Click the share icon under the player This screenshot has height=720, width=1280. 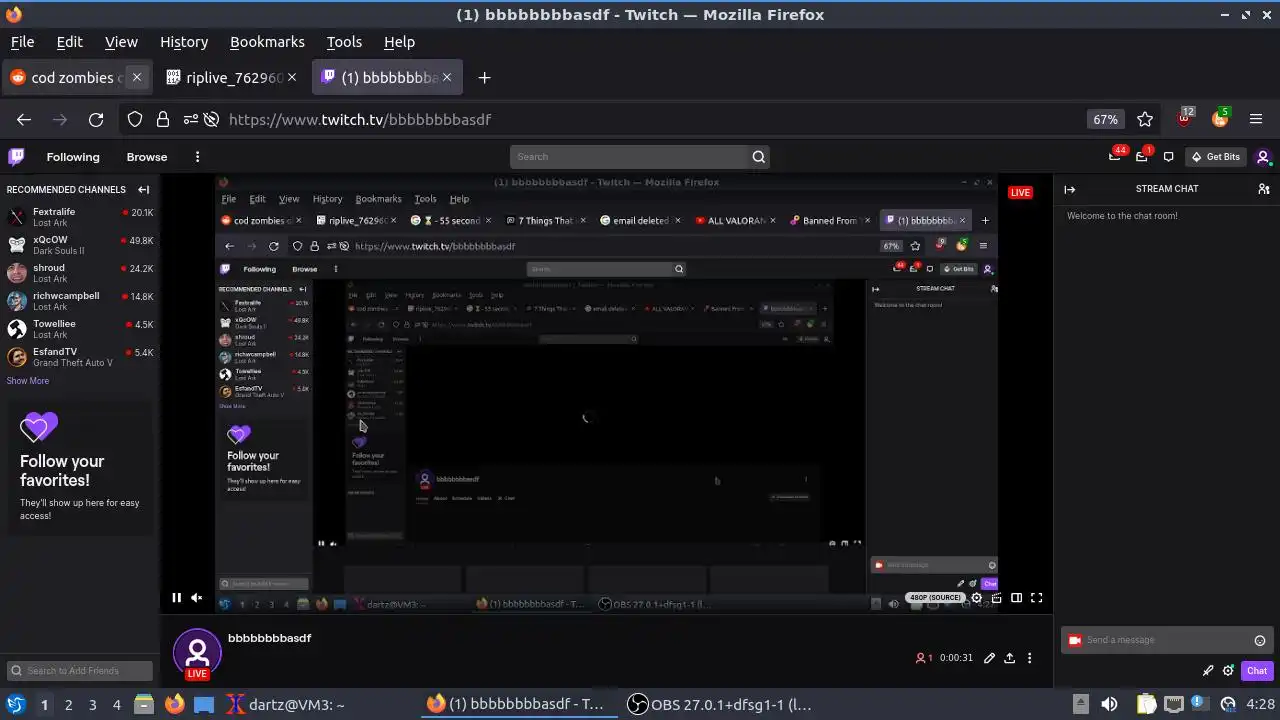[1010, 658]
